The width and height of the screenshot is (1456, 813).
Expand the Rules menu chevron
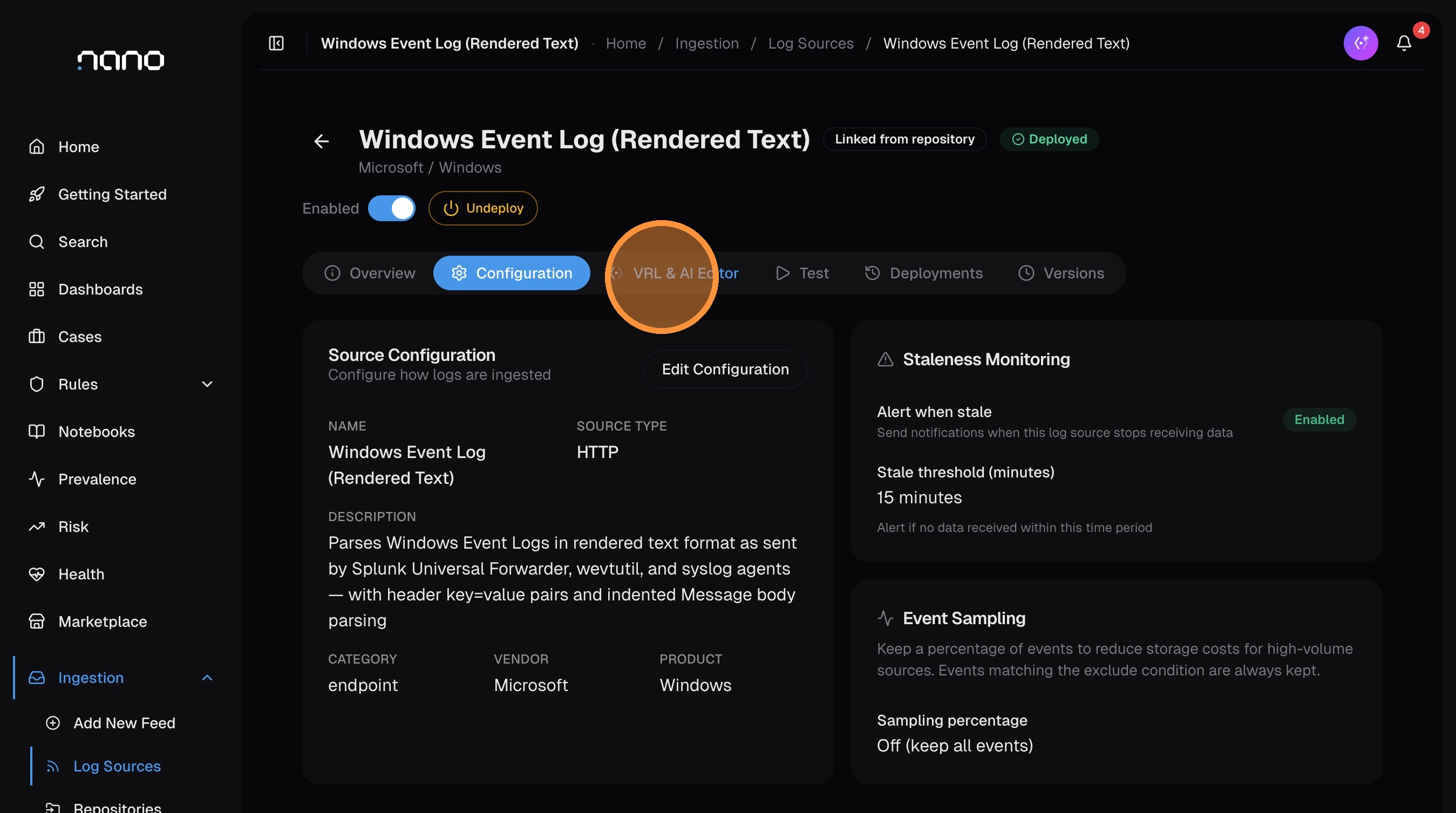pyautogui.click(x=207, y=384)
